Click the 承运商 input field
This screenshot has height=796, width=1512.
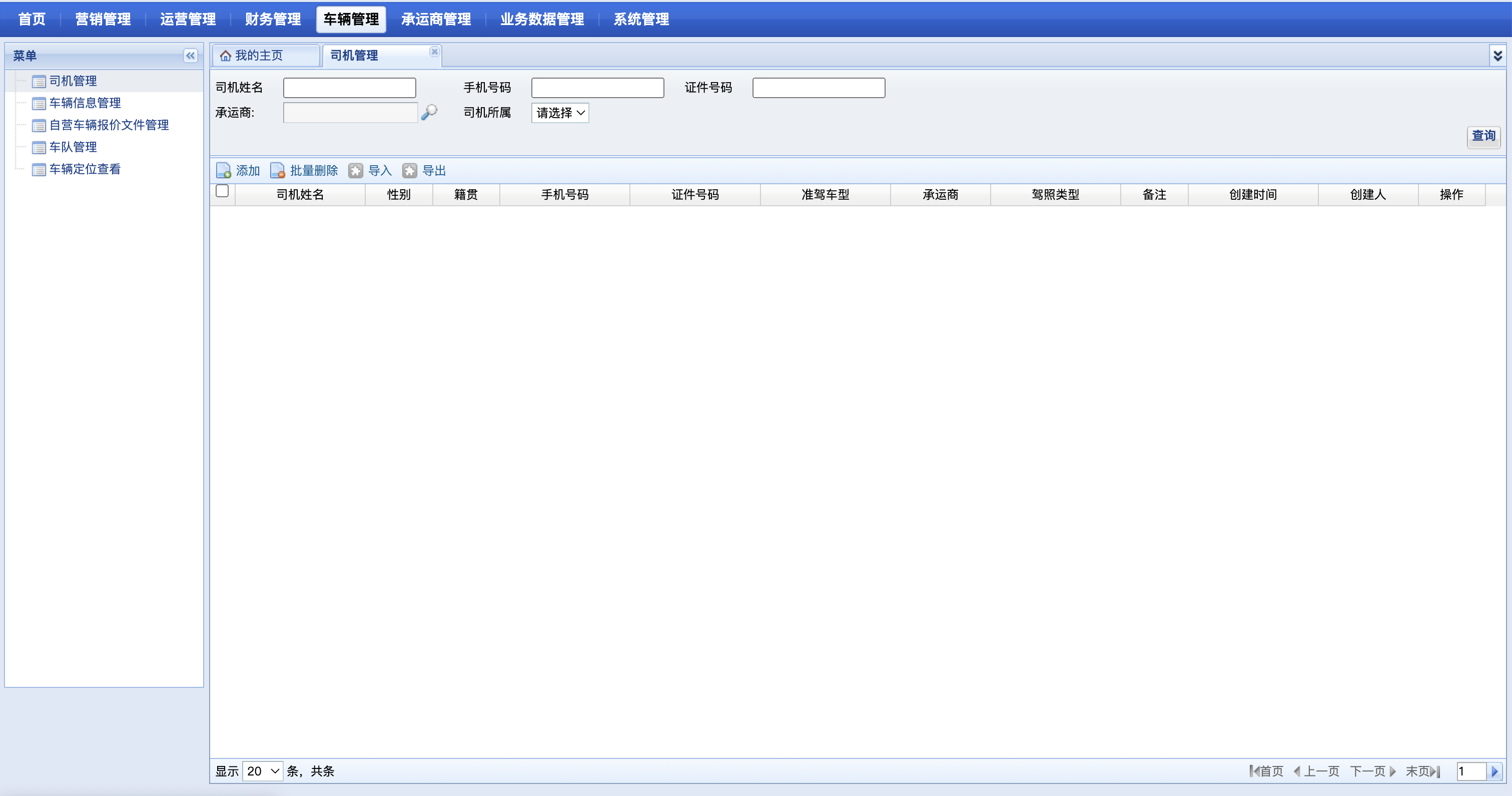(350, 113)
